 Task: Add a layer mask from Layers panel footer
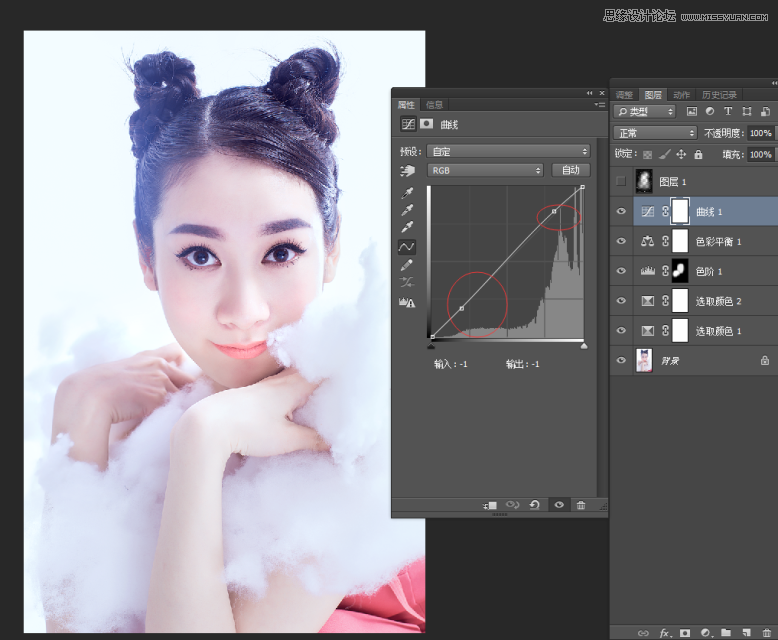pyautogui.click(x=685, y=632)
